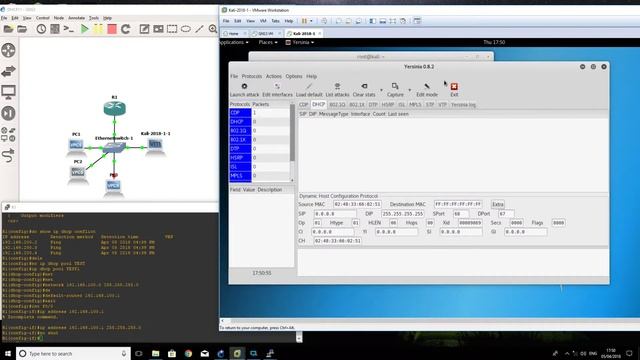Click Windows Start button
This screenshot has height=360, width=640.
(8, 353)
